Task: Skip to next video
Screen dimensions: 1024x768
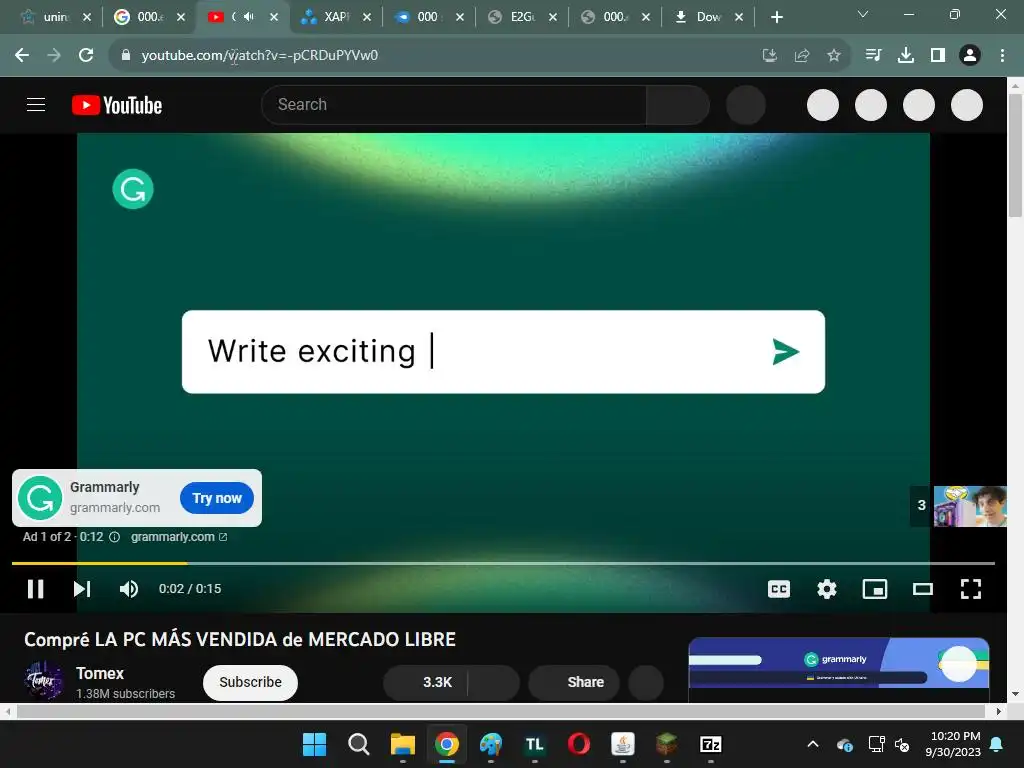Action: click(x=82, y=589)
